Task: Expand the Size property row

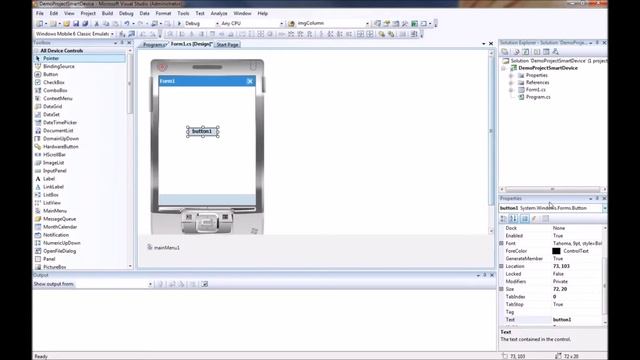Action: coord(501,289)
